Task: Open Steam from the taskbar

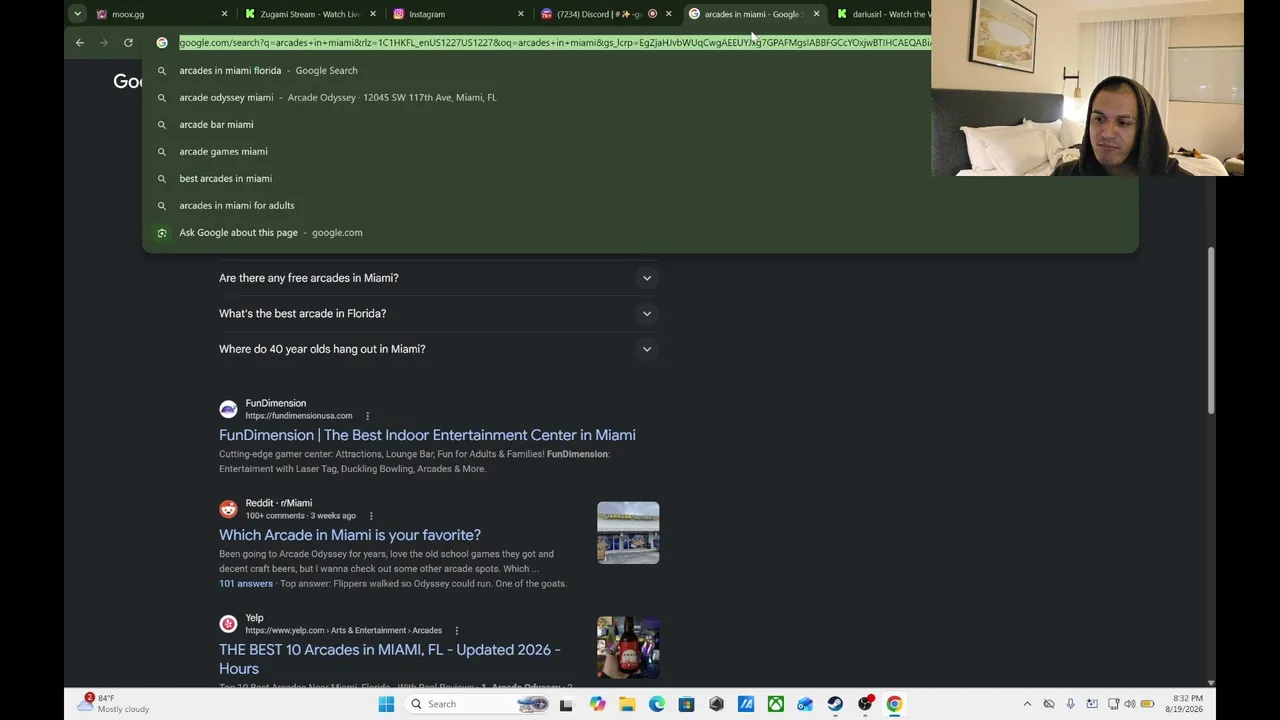Action: pyautogui.click(x=835, y=704)
